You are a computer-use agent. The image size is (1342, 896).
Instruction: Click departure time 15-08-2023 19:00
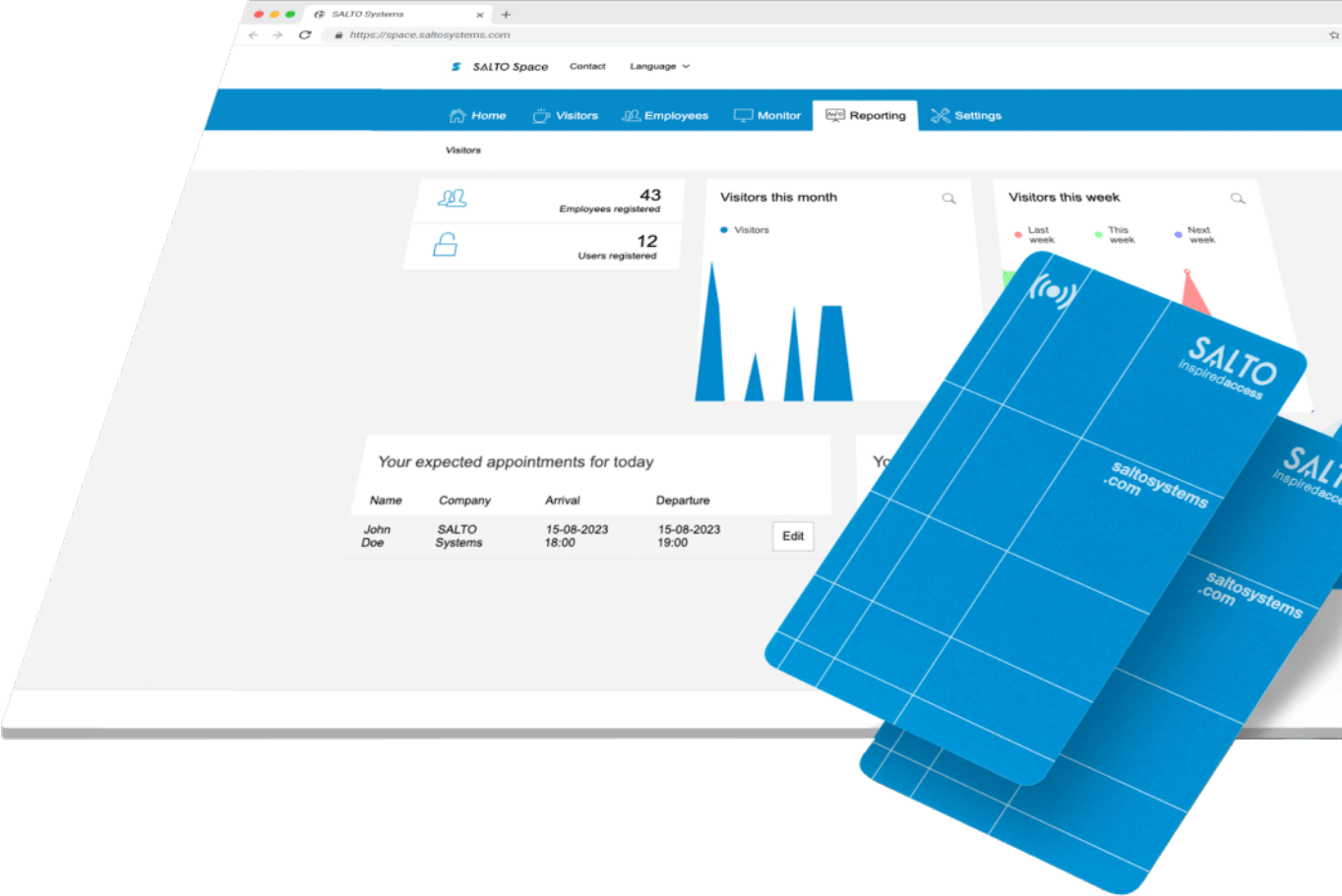point(689,536)
